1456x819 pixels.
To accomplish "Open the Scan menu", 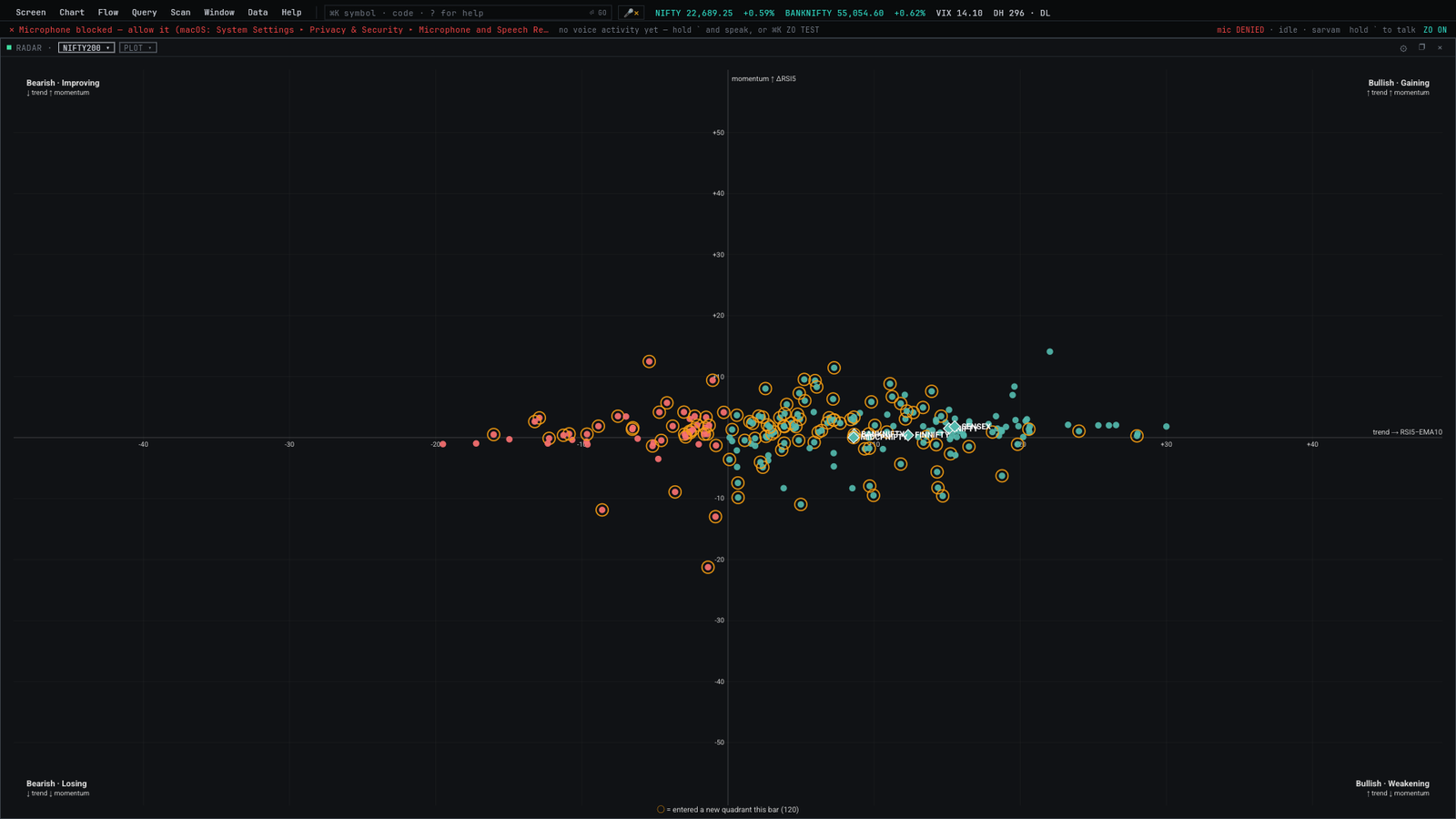I will (180, 13).
